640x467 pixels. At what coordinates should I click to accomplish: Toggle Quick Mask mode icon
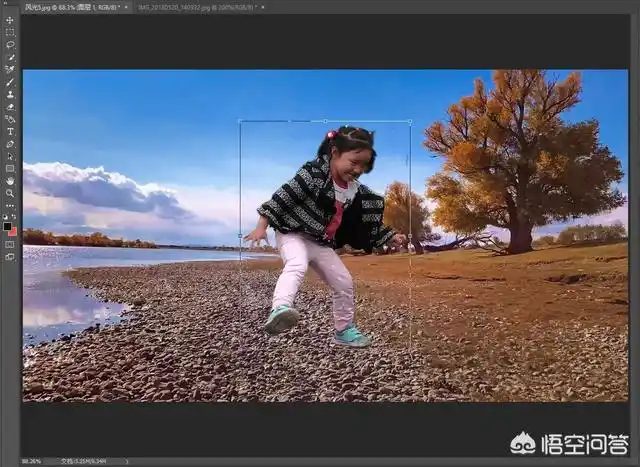(10, 244)
